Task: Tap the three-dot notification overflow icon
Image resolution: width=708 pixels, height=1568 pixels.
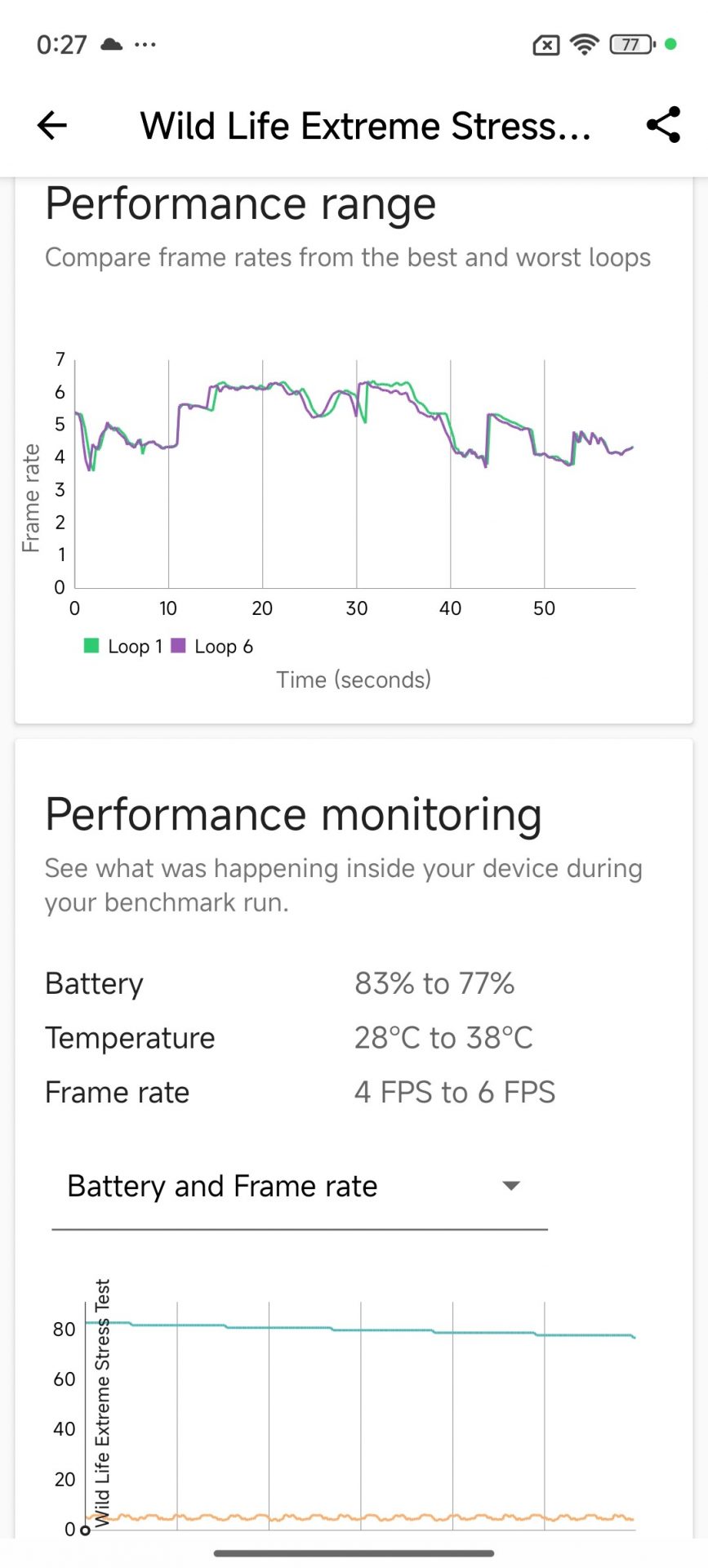Action: point(145,44)
